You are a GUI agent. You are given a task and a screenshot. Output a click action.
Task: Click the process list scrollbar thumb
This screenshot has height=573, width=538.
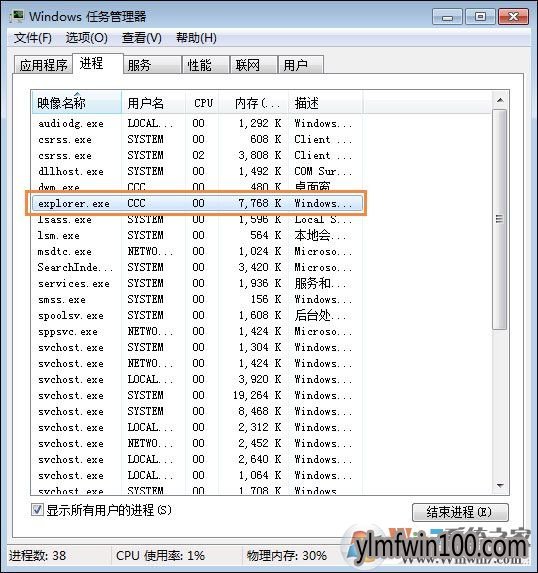pos(499,219)
